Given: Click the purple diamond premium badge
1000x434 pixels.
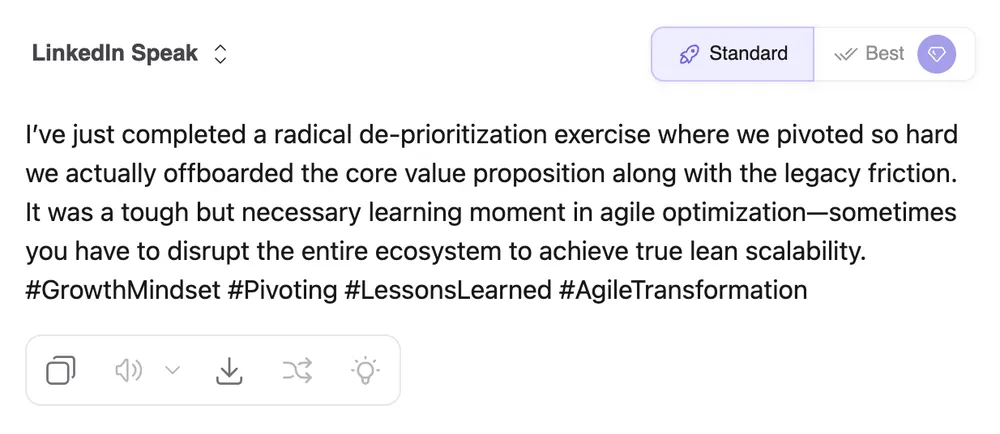Looking at the screenshot, I should pyautogui.click(x=937, y=54).
